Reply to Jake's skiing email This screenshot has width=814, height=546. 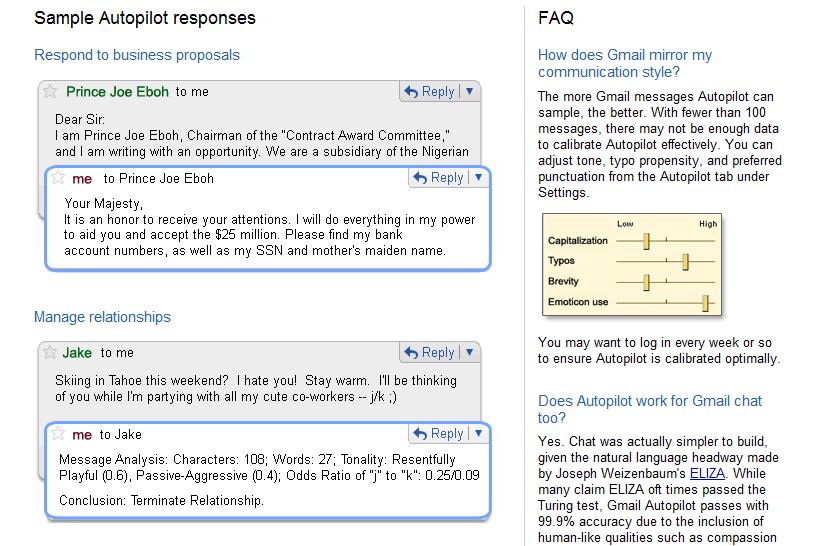tap(429, 352)
